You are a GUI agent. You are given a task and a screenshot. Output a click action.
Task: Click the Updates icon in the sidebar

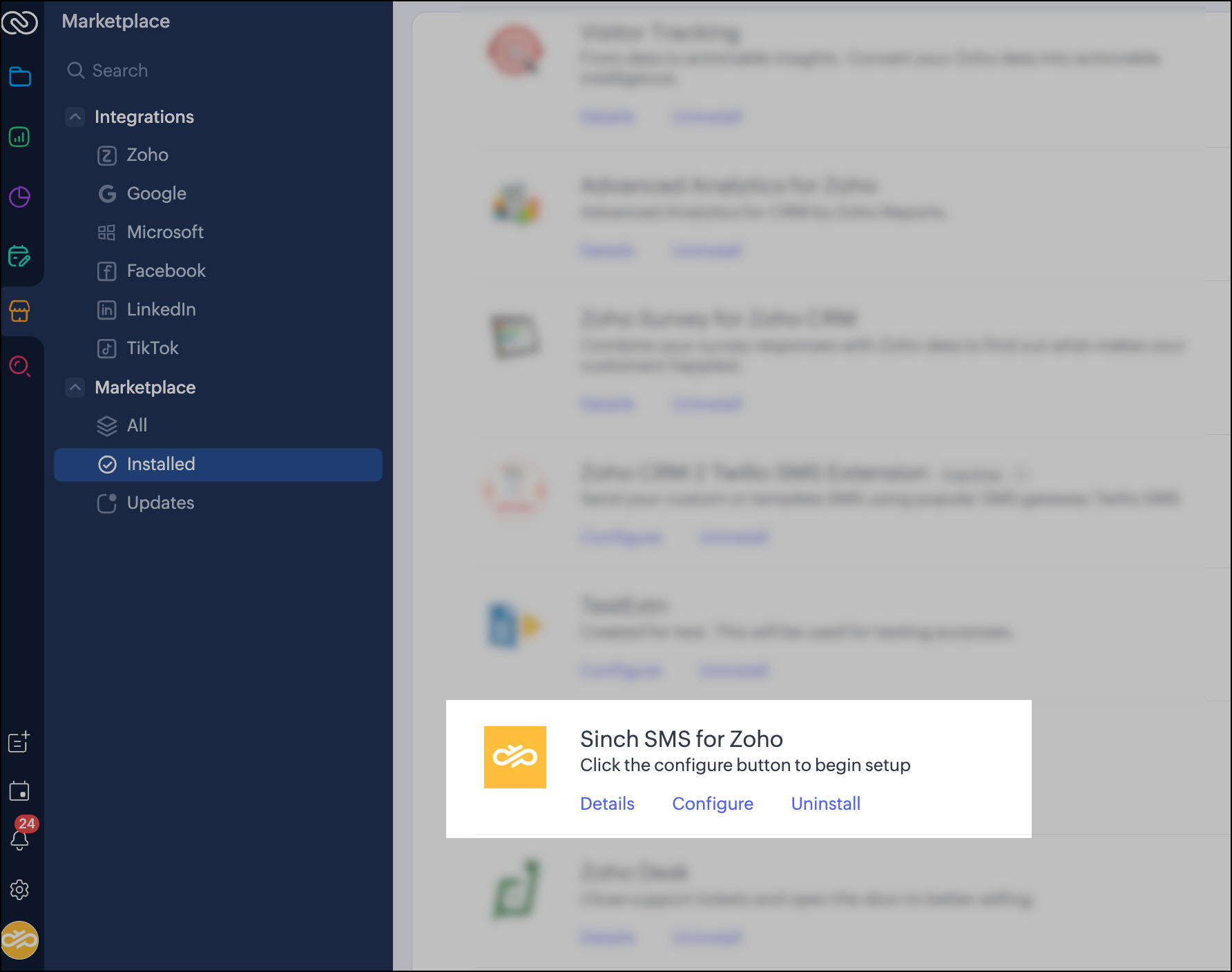[x=107, y=503]
